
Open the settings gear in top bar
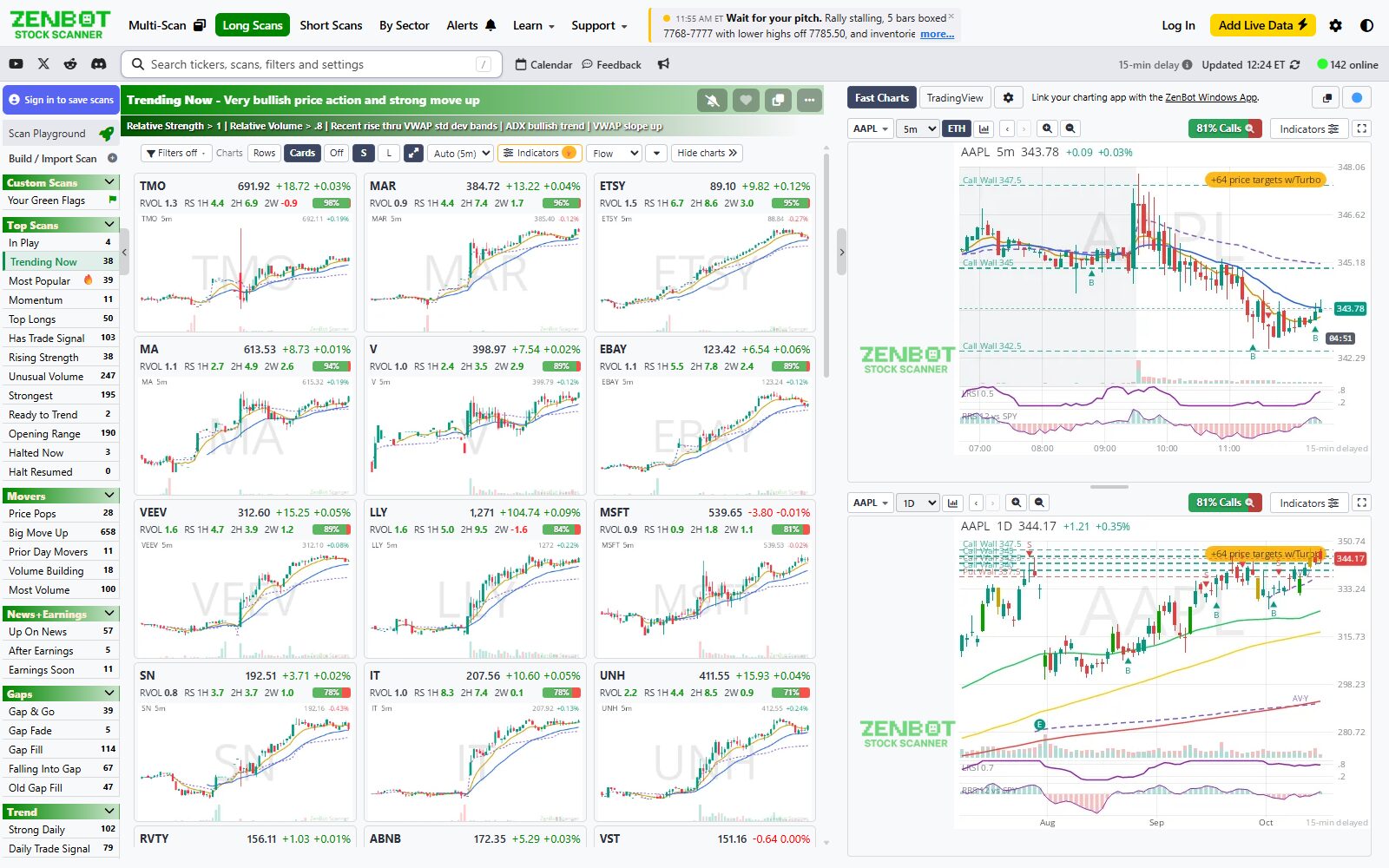tap(1335, 25)
